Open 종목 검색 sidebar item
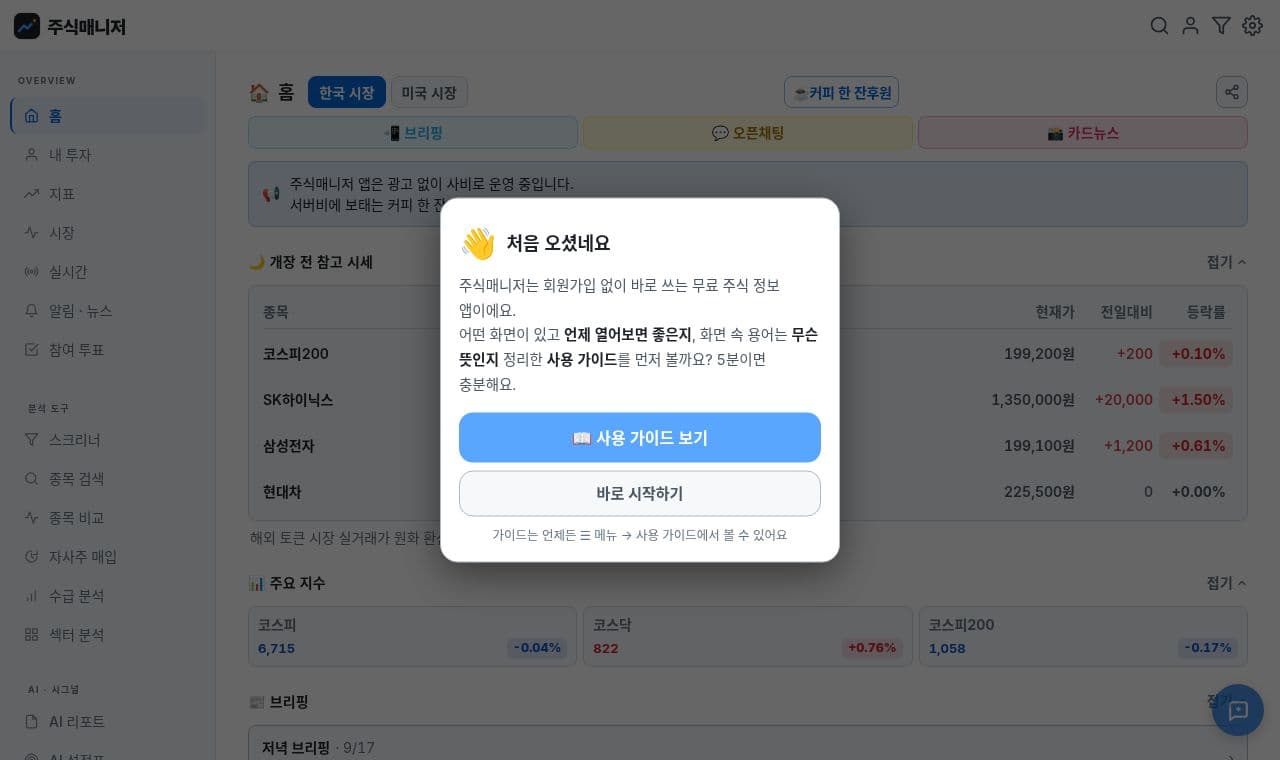This screenshot has width=1280, height=760. [x=108, y=479]
